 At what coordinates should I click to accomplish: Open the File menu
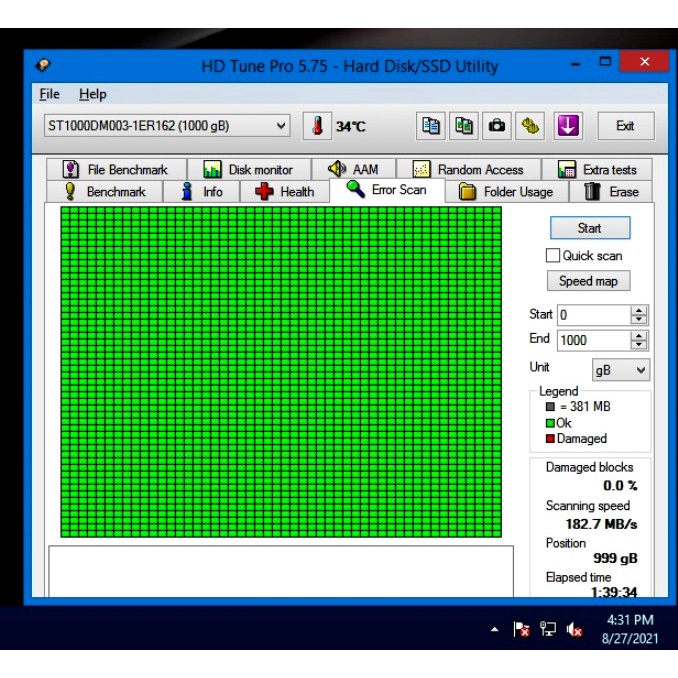coord(49,94)
